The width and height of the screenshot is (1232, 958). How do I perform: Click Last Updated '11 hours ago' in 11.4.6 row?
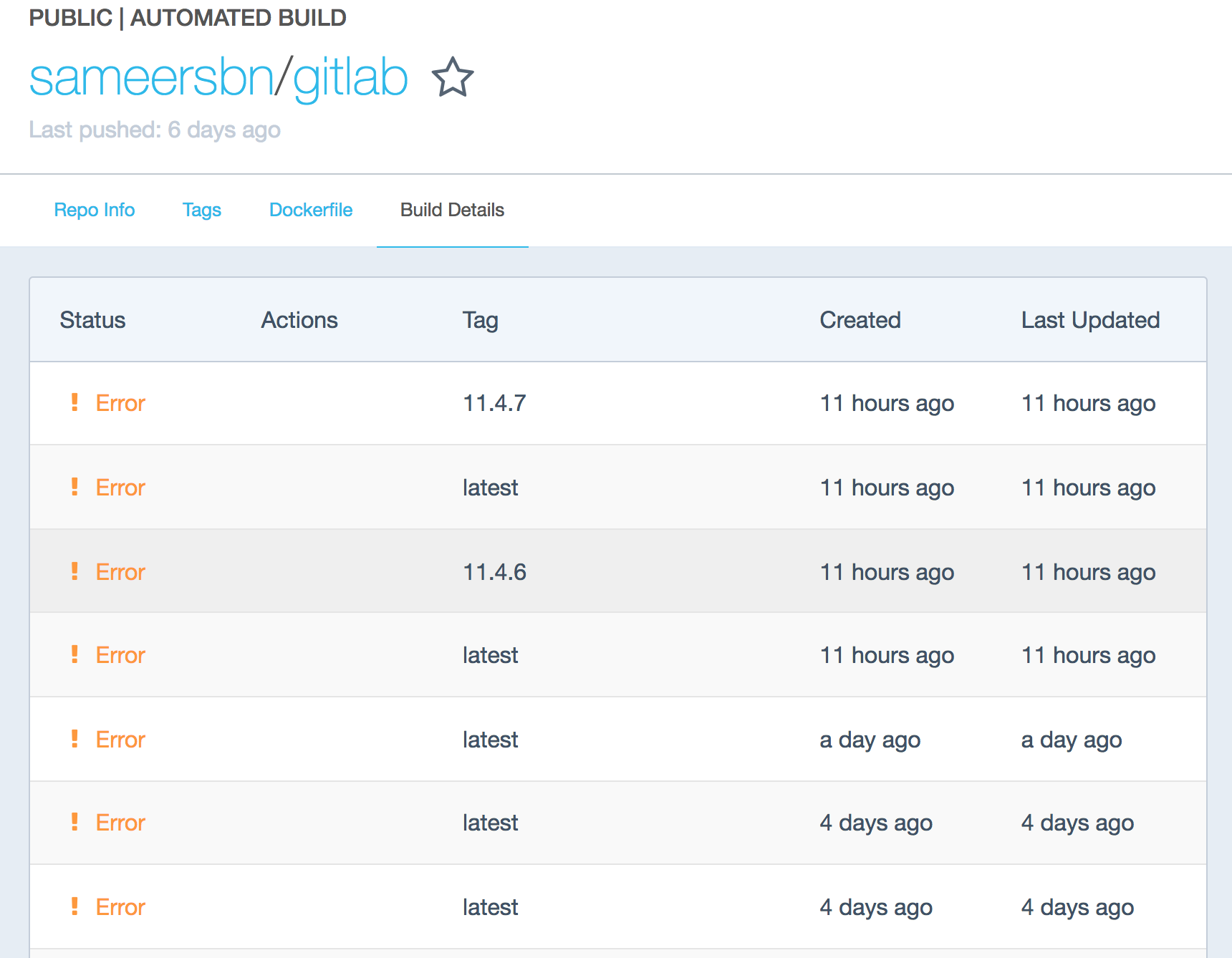1088,572
